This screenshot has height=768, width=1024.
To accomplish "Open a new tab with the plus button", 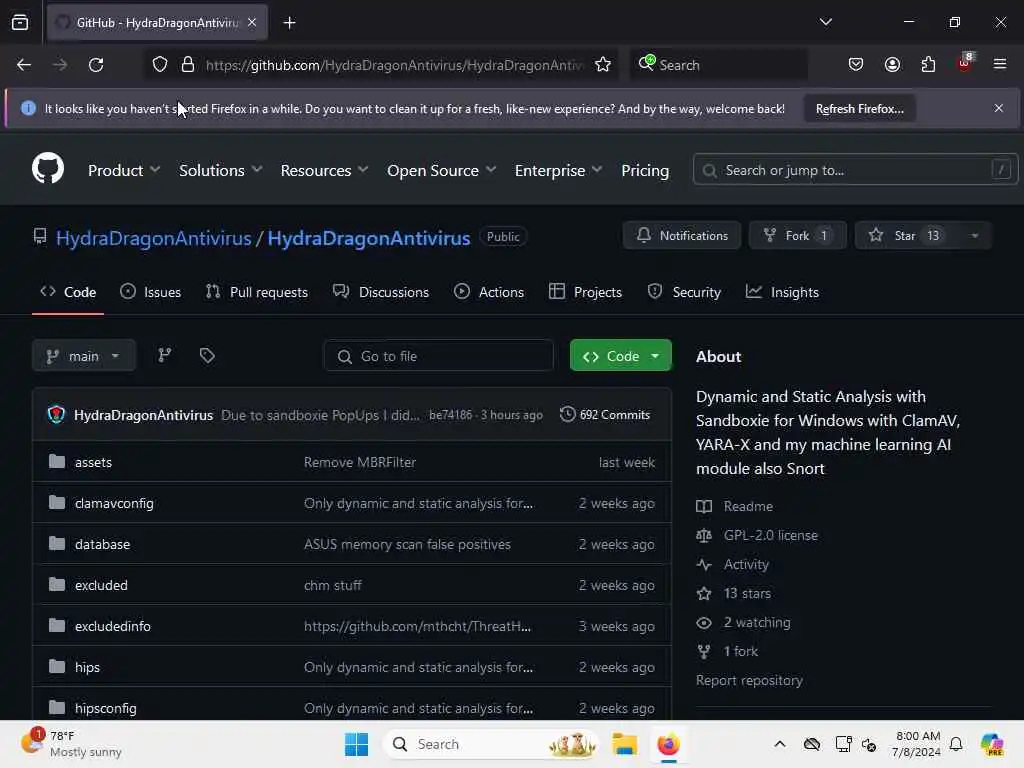I will click(x=289, y=23).
